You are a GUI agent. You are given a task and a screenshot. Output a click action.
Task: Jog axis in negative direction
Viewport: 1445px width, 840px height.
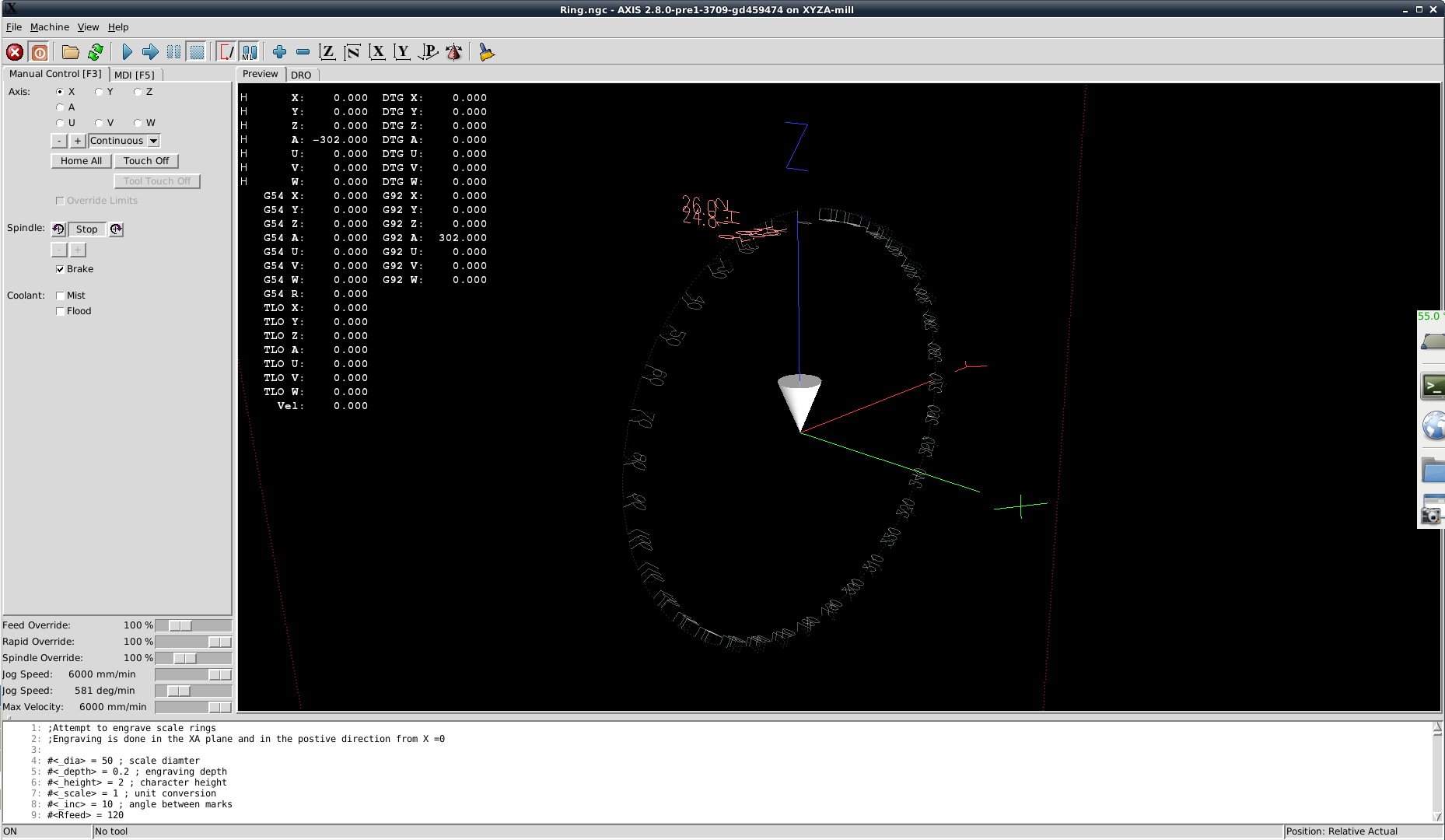coord(59,141)
